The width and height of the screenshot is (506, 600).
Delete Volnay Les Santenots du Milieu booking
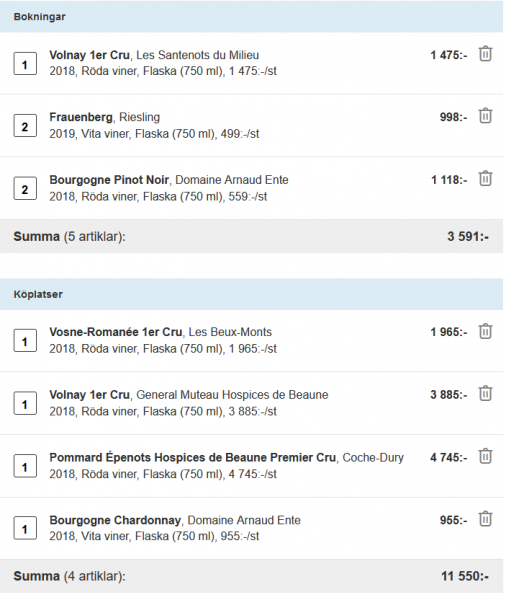coord(485,54)
